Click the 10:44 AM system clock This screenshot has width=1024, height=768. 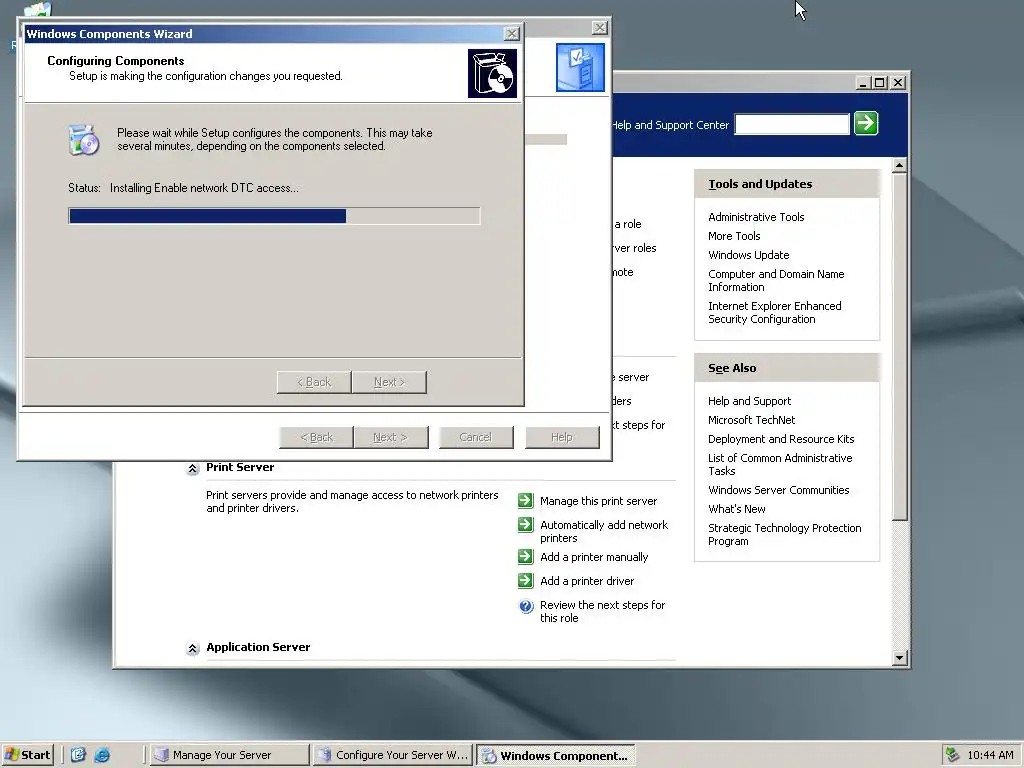[x=990, y=755]
